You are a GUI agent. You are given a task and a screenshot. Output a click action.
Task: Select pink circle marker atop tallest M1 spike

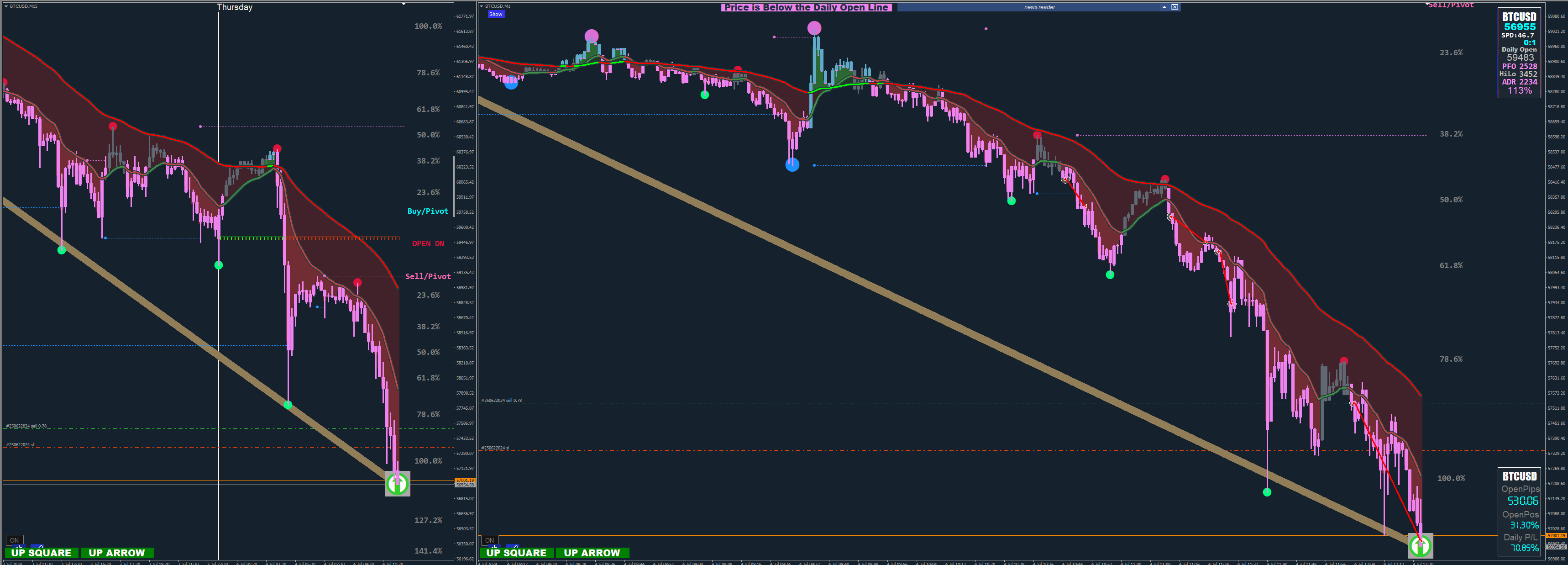coord(814,28)
